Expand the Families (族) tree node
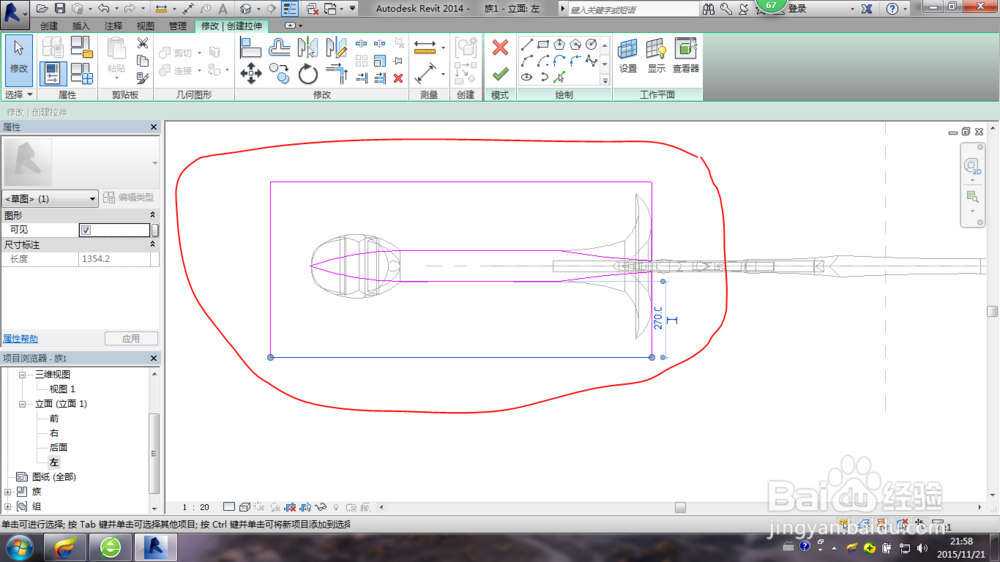 tap(8, 492)
